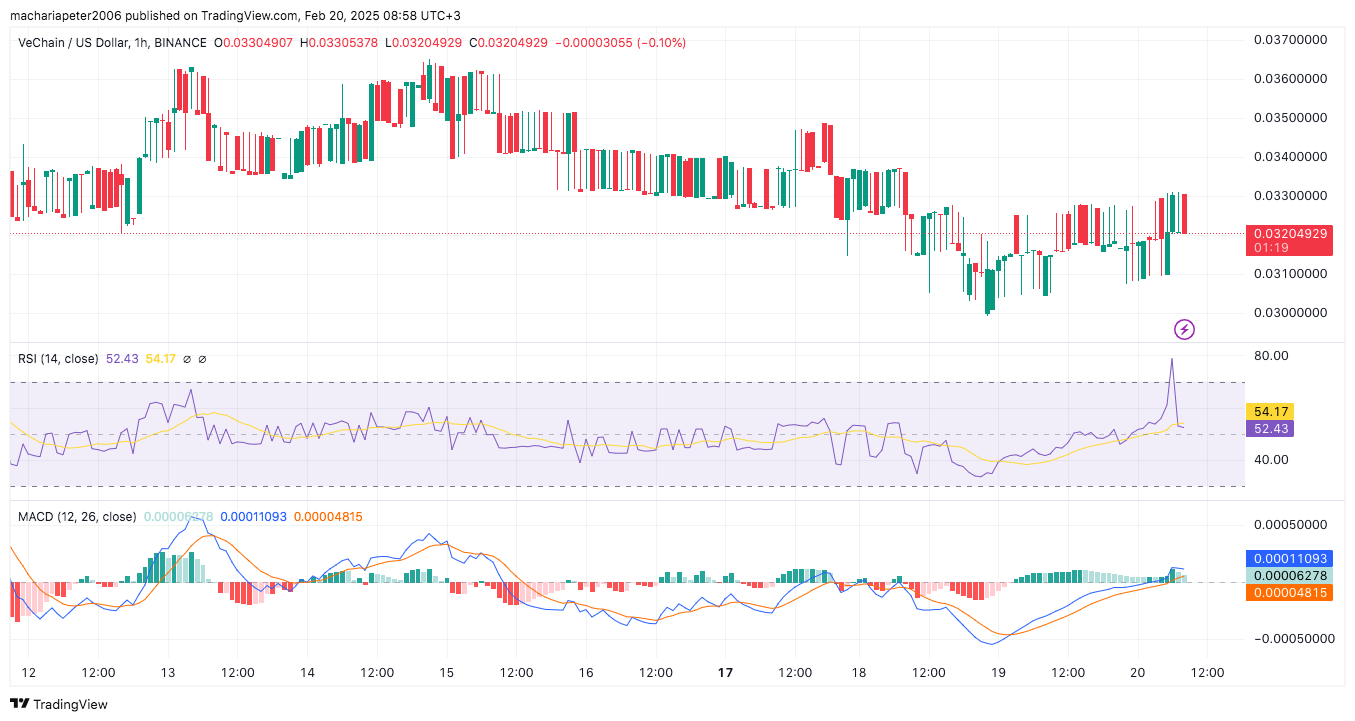This screenshot has height=721, width=1355.
Task: Click the purple lightning bolt event icon
Action: 1184,329
